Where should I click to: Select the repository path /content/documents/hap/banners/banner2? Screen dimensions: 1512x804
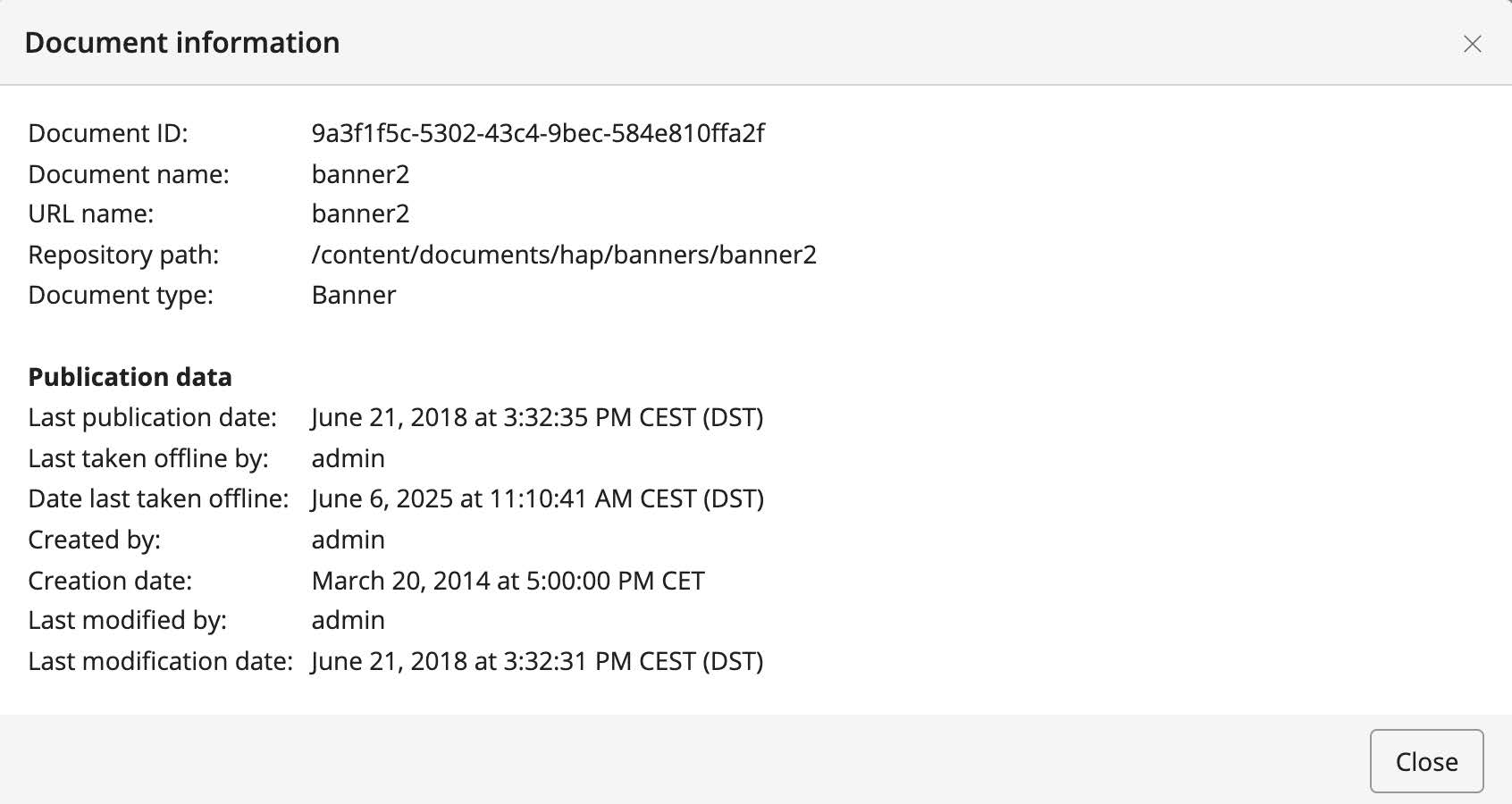pos(564,255)
